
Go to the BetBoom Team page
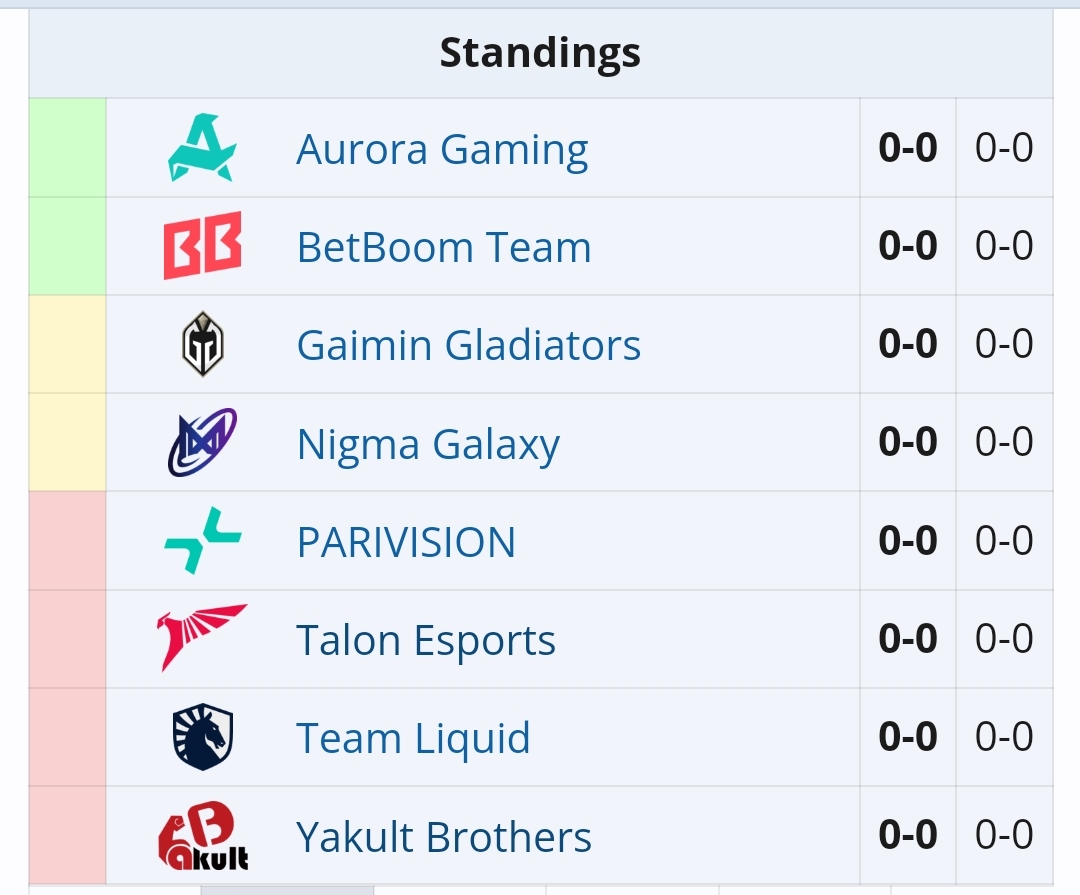tap(444, 247)
